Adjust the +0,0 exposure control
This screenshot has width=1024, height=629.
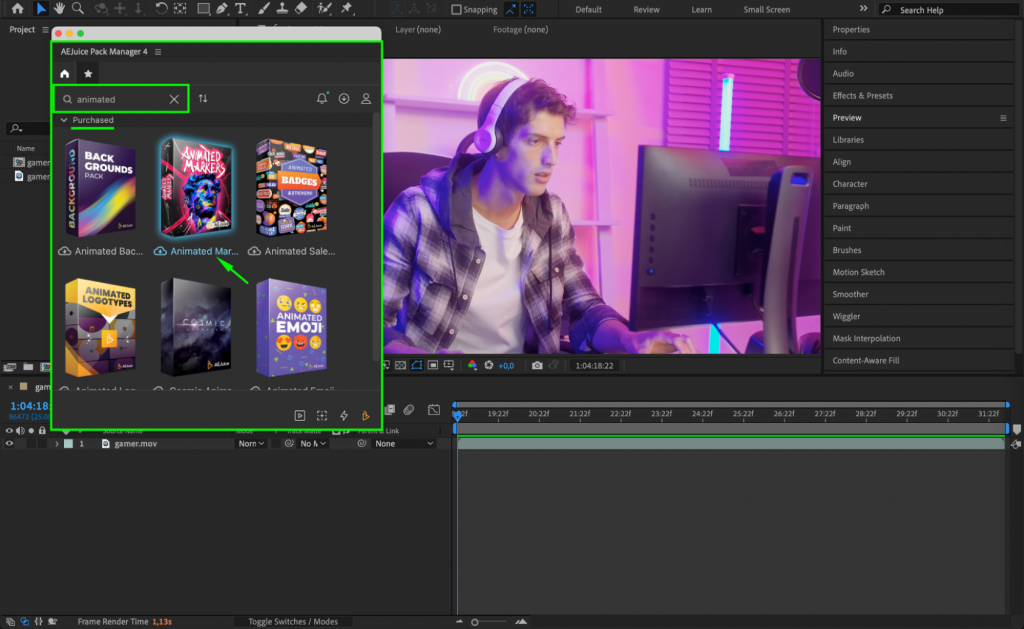pos(506,365)
